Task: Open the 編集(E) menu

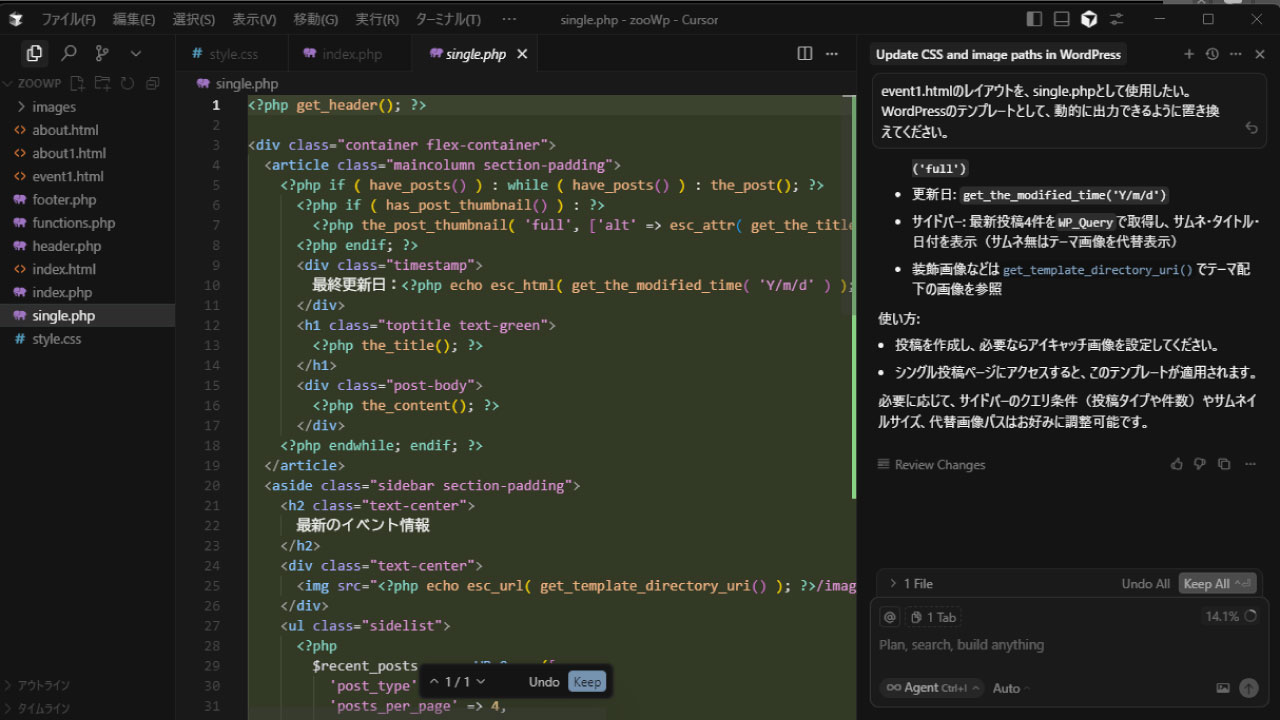Action: pos(134,19)
